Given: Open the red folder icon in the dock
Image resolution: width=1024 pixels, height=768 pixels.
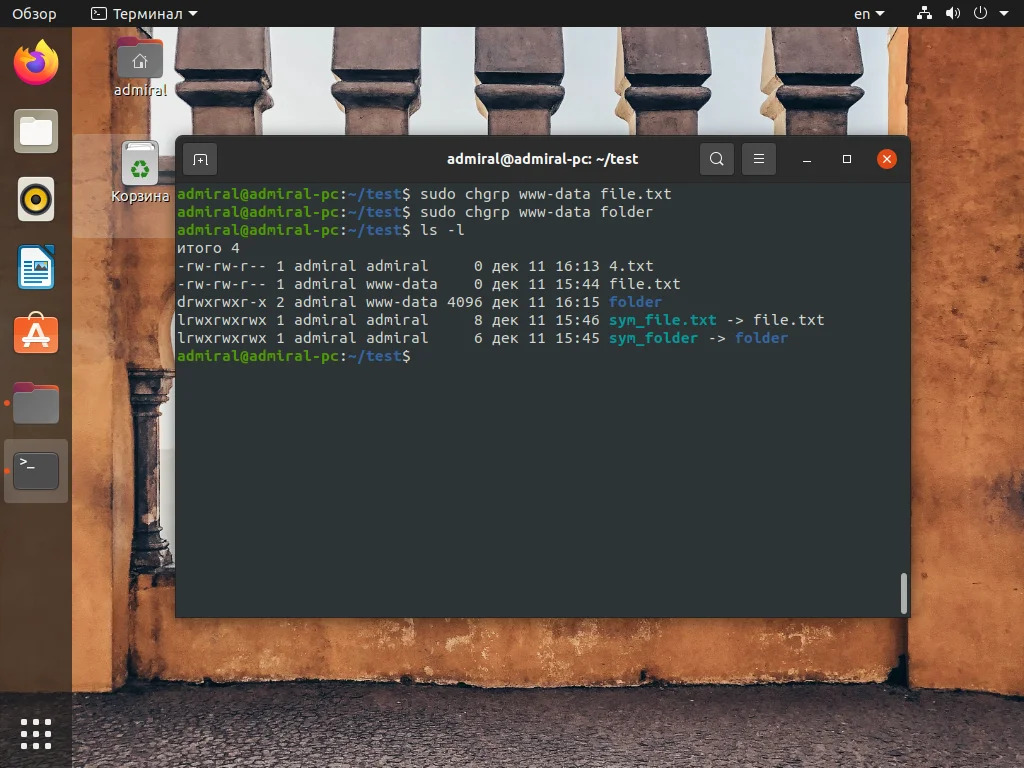Looking at the screenshot, I should point(36,402).
